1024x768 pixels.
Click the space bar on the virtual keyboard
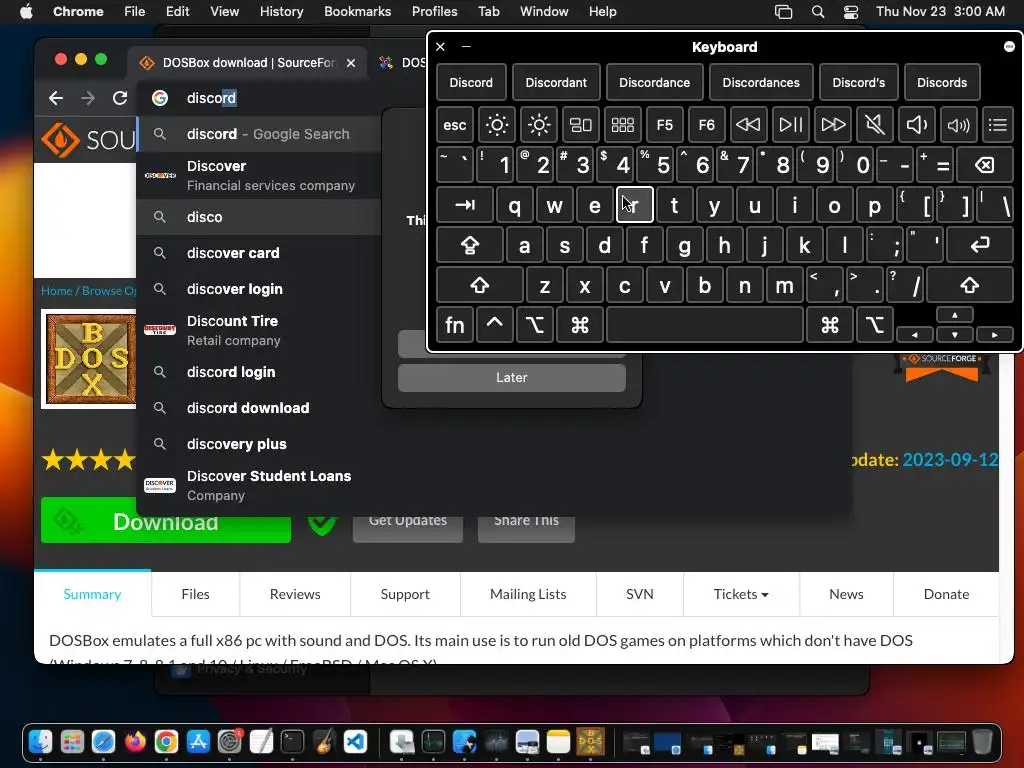point(705,325)
